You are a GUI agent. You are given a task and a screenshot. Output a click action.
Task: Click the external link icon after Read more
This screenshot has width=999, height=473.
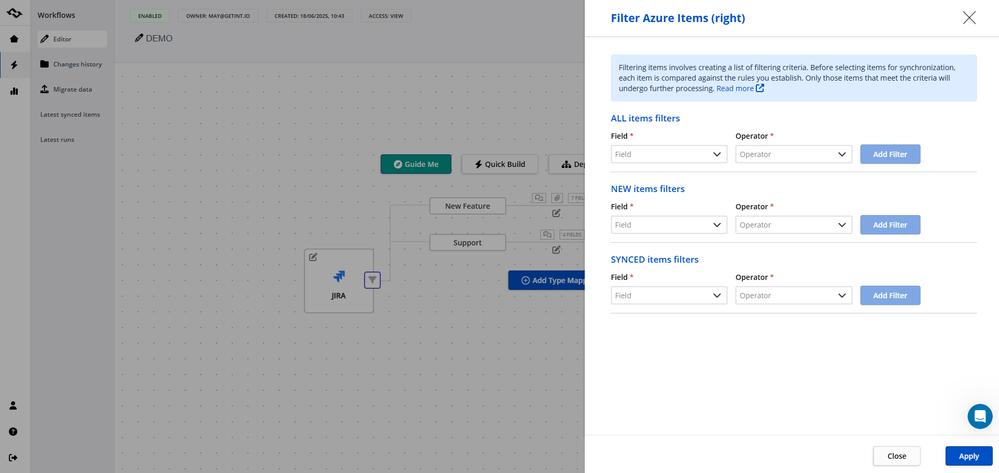click(x=760, y=89)
